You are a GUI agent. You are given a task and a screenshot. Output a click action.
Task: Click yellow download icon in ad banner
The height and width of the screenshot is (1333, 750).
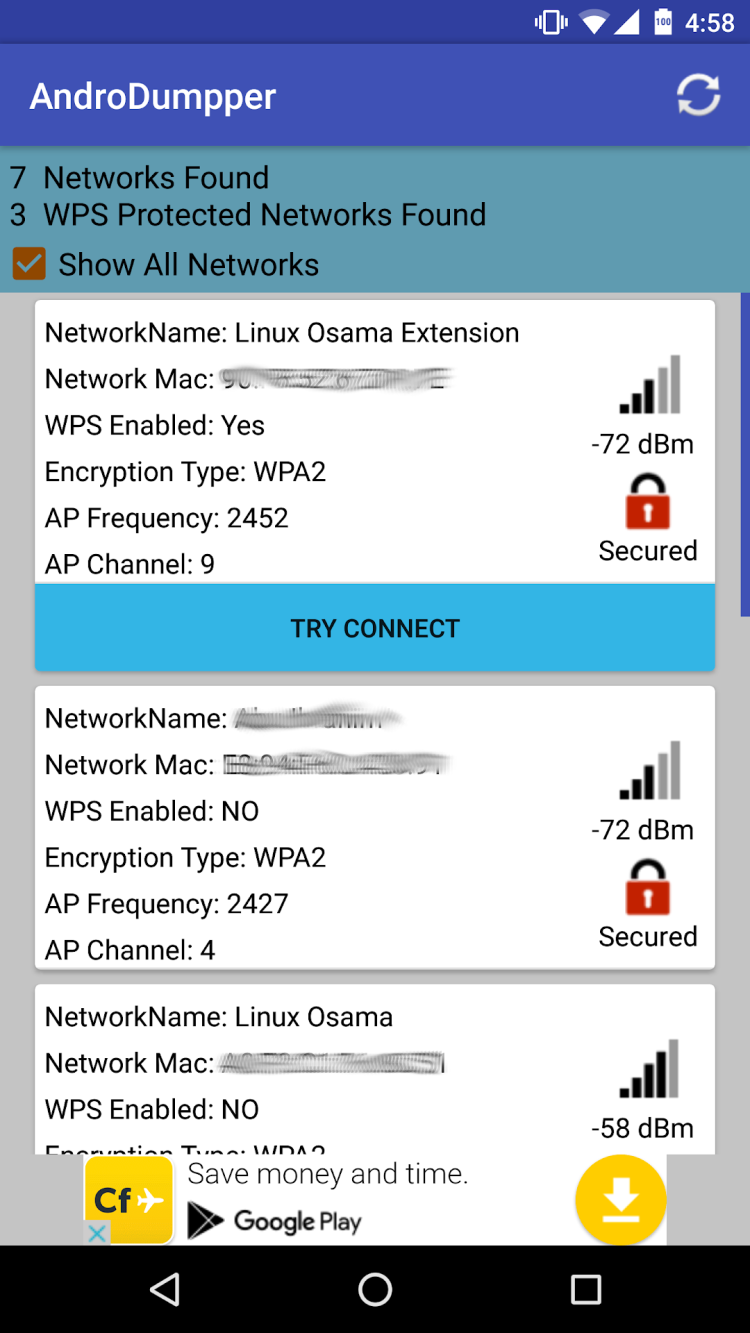pyautogui.click(x=620, y=1199)
